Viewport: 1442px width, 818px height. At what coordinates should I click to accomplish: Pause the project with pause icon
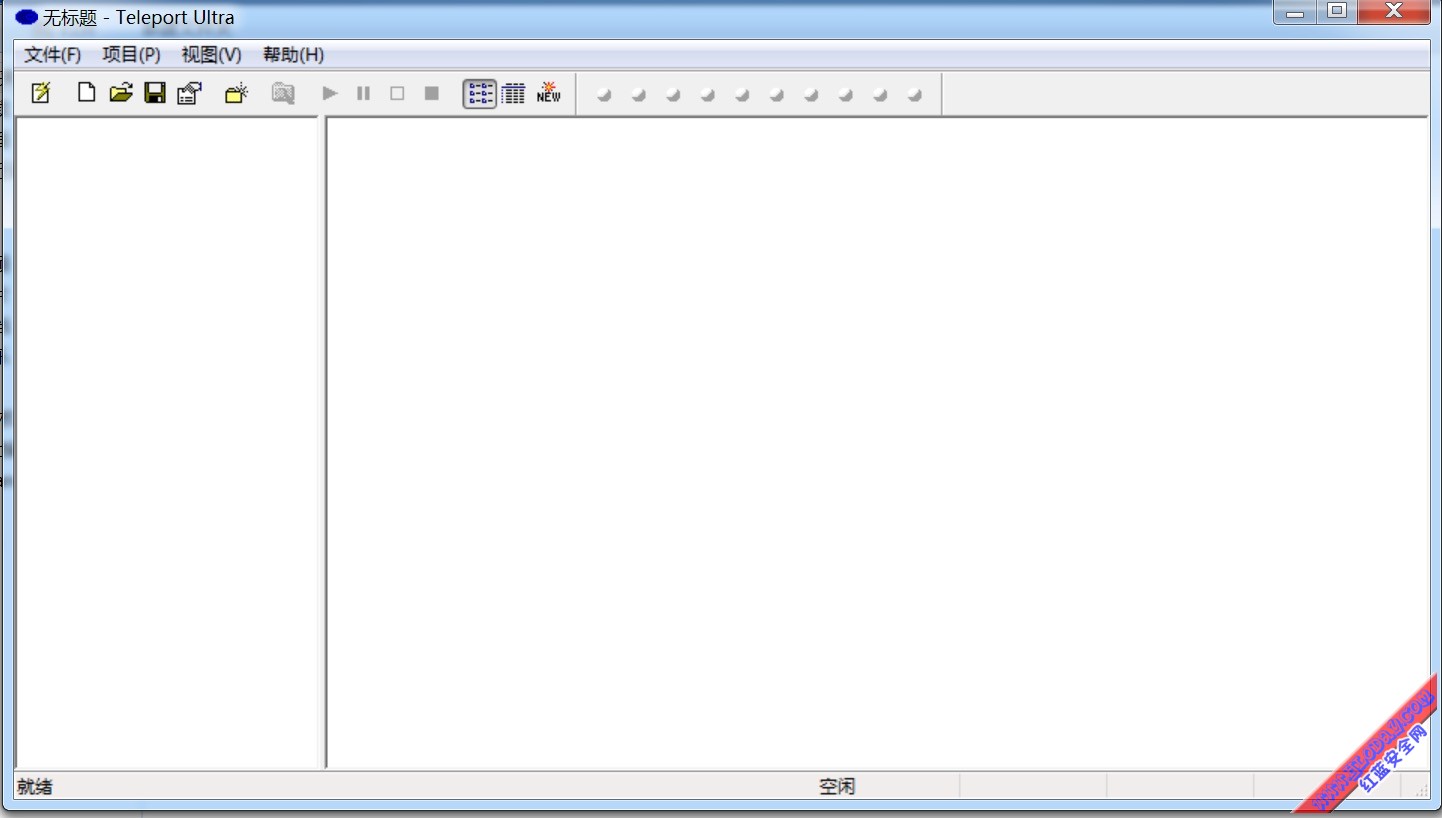click(364, 93)
